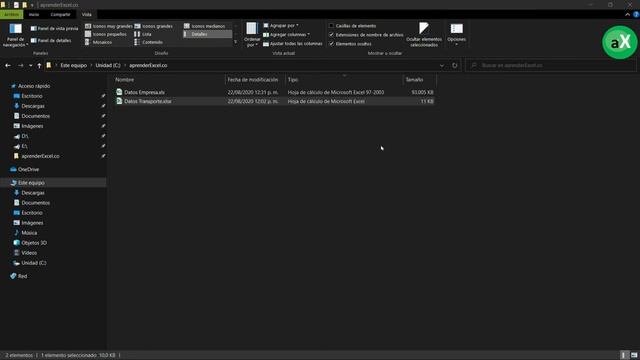This screenshot has height=360, width=640.
Task: Switch to the Compartir tab
Action: 60,14
